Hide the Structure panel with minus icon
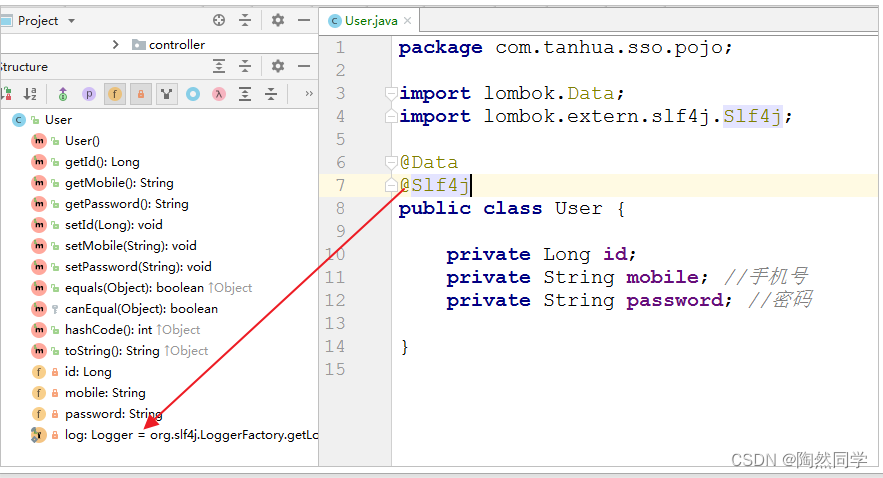The image size is (883, 478). pos(304,66)
